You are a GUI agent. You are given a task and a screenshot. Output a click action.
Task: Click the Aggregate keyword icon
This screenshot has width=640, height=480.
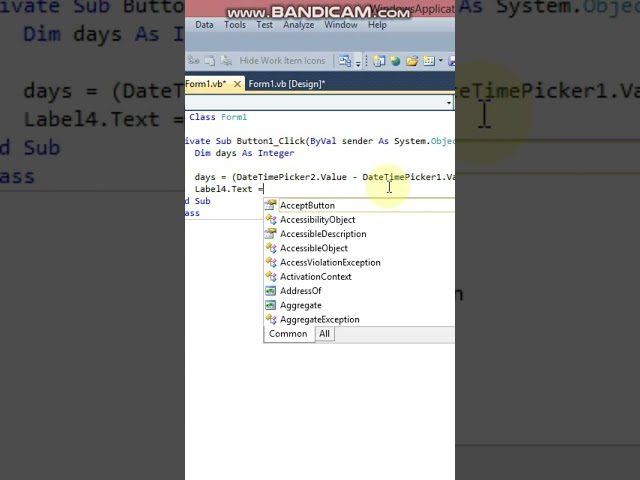pyautogui.click(x=270, y=305)
